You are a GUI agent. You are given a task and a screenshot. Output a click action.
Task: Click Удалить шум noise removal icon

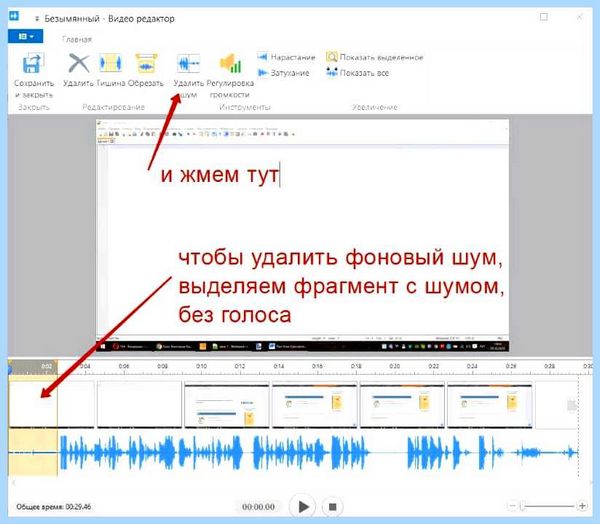(x=188, y=63)
